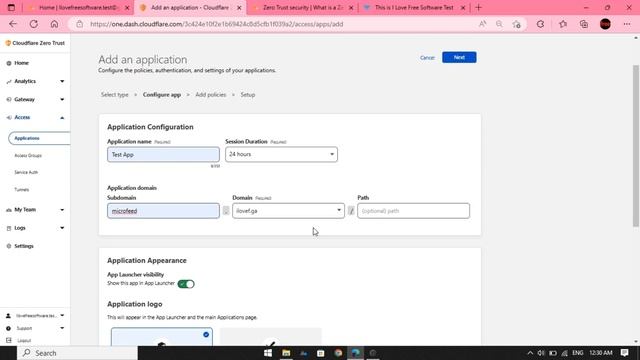The width and height of the screenshot is (640, 360).
Task: Click the network icon in tray
Action: [564, 353]
